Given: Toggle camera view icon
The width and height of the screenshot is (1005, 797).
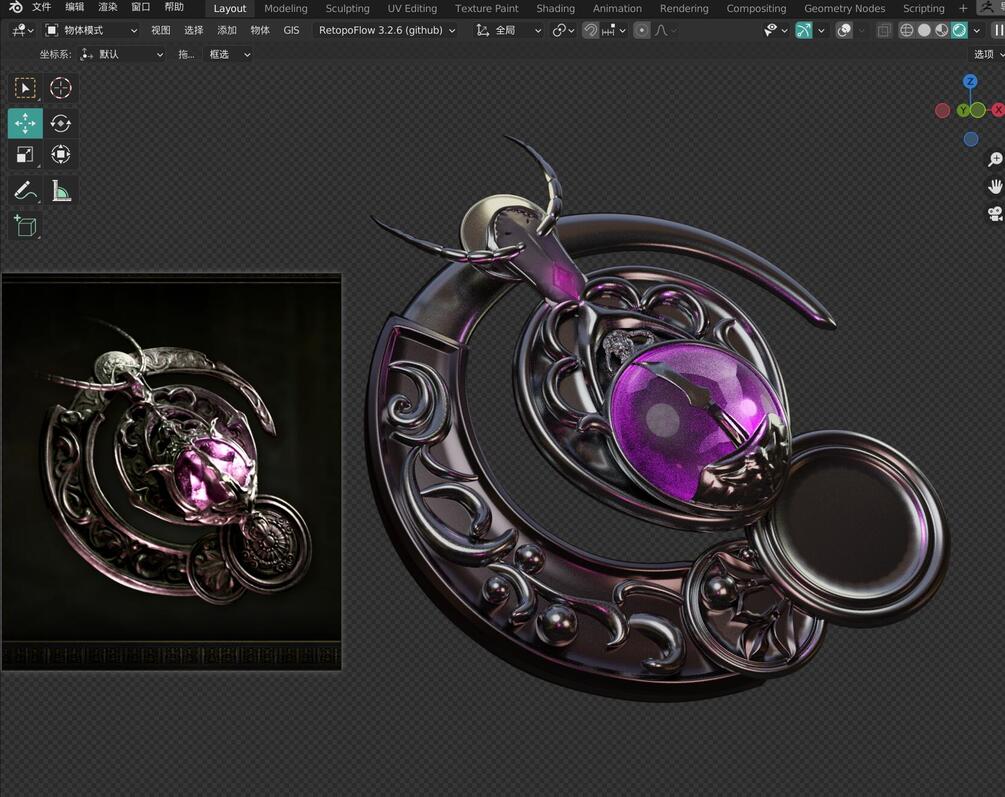Looking at the screenshot, I should pos(995,214).
